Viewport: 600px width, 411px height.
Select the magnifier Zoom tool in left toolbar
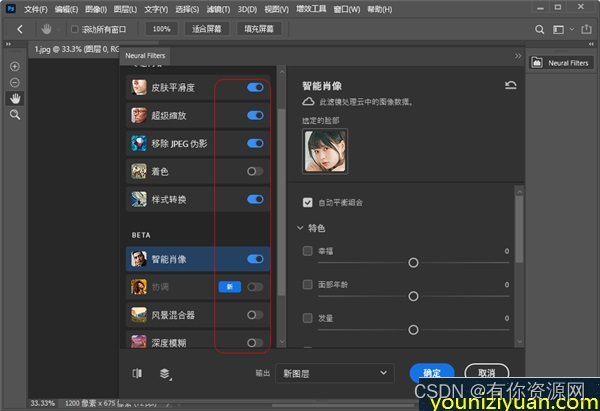pos(15,115)
